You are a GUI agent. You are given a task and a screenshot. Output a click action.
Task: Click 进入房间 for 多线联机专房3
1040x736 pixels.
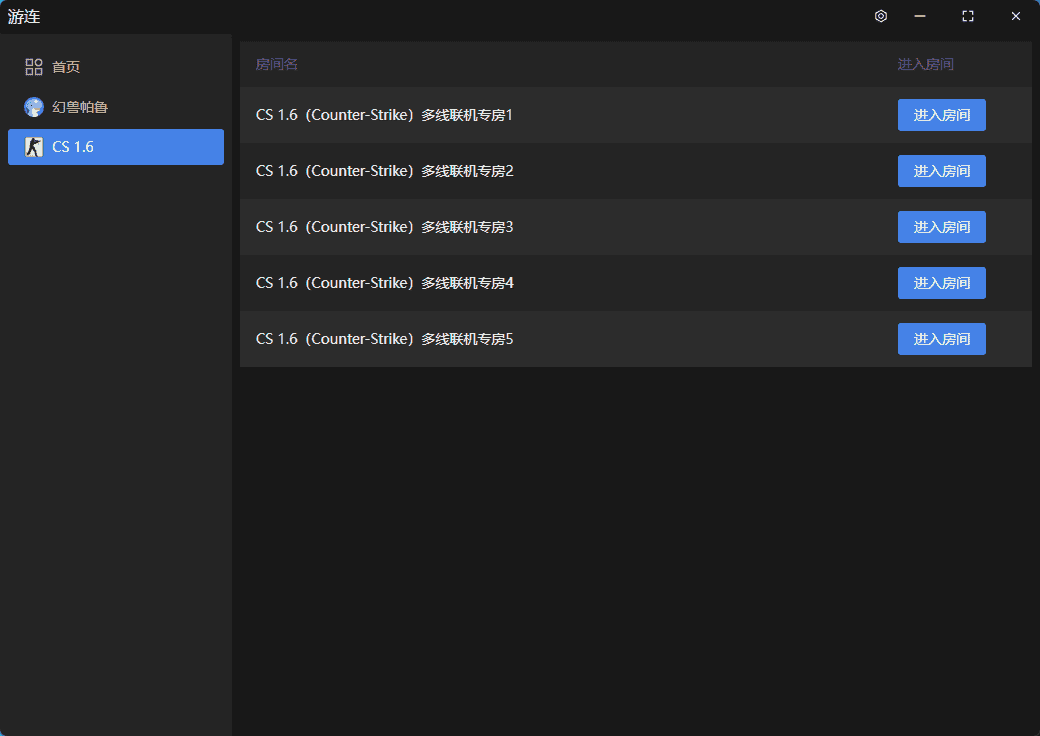(941, 227)
